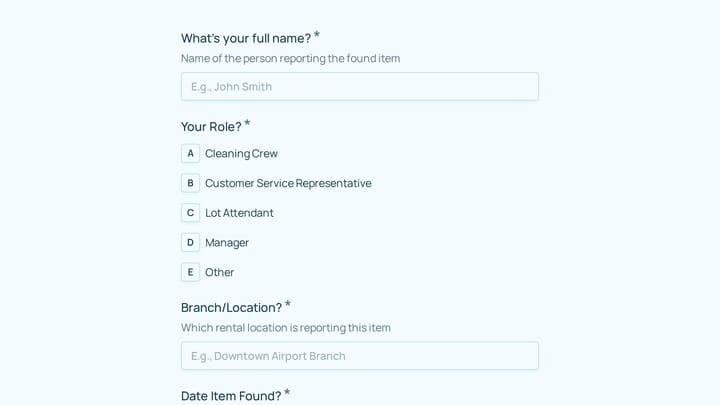Pick the D key badge for Manager

point(190,242)
